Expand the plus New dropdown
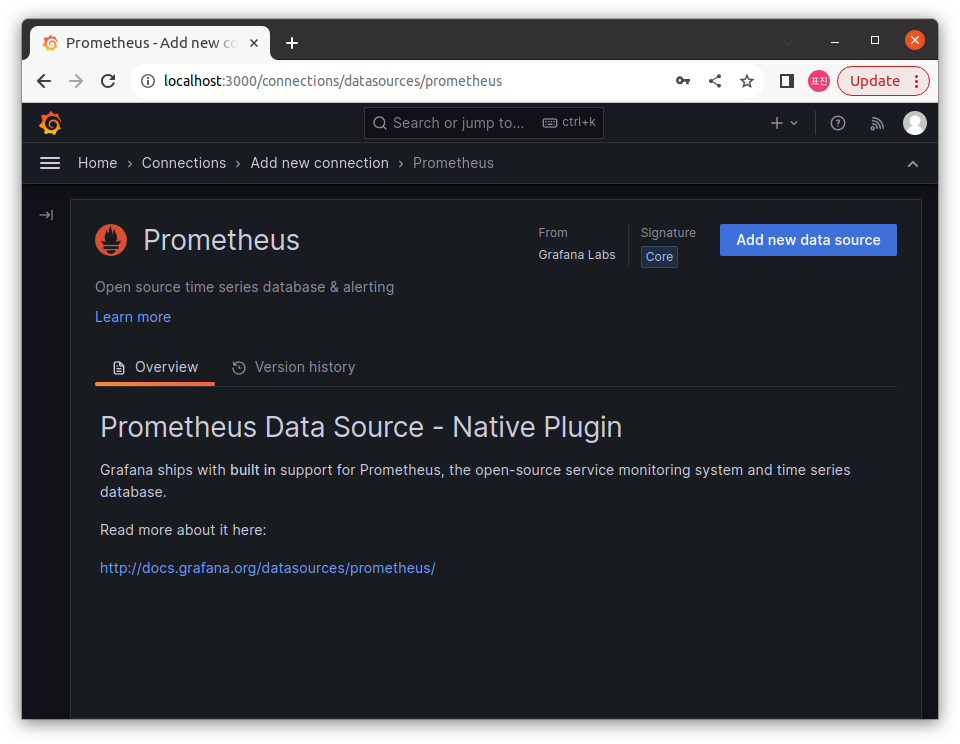Viewport: 960px width, 744px height. (x=784, y=123)
